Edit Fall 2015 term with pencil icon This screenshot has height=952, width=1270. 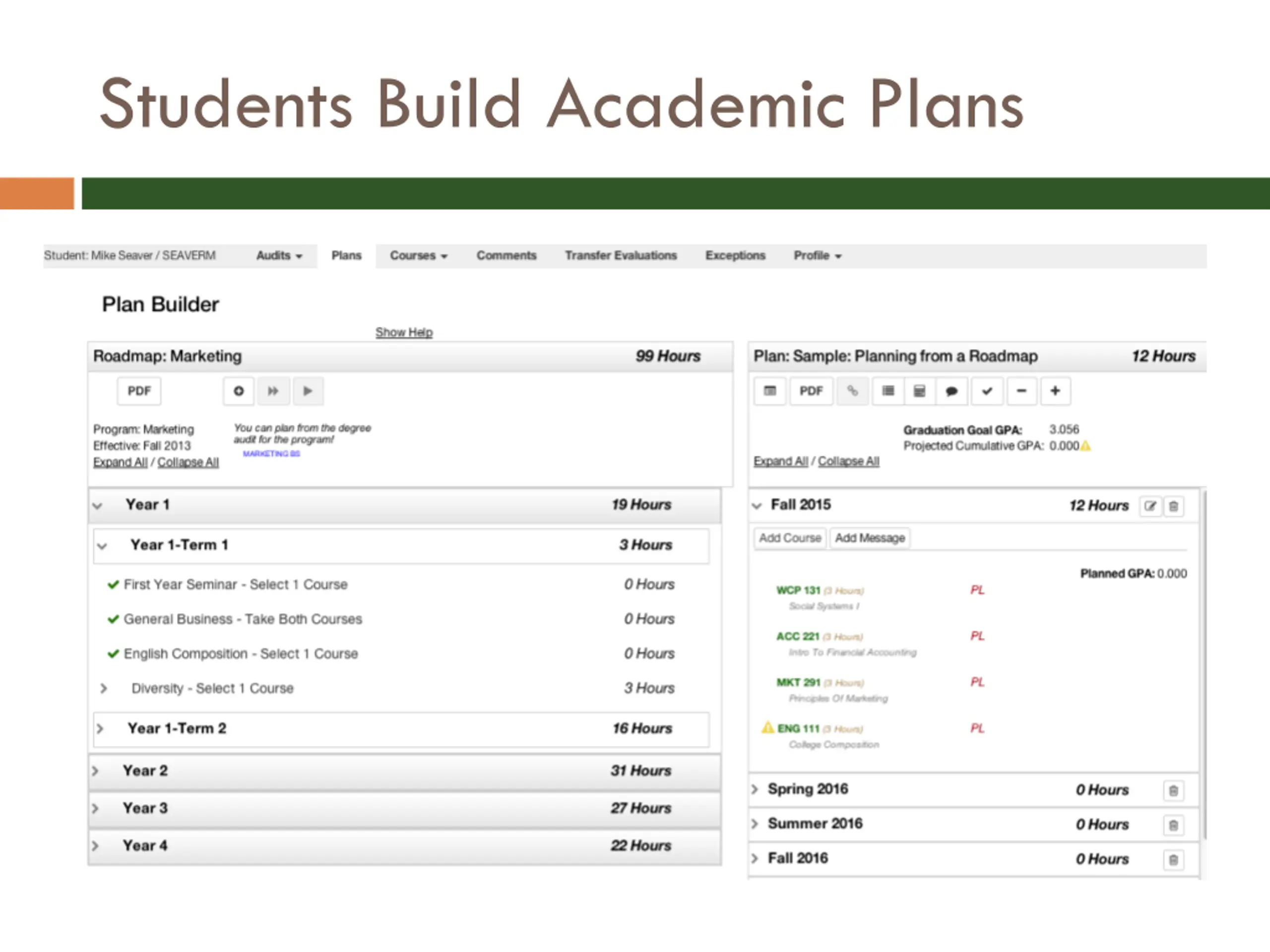click(1150, 506)
